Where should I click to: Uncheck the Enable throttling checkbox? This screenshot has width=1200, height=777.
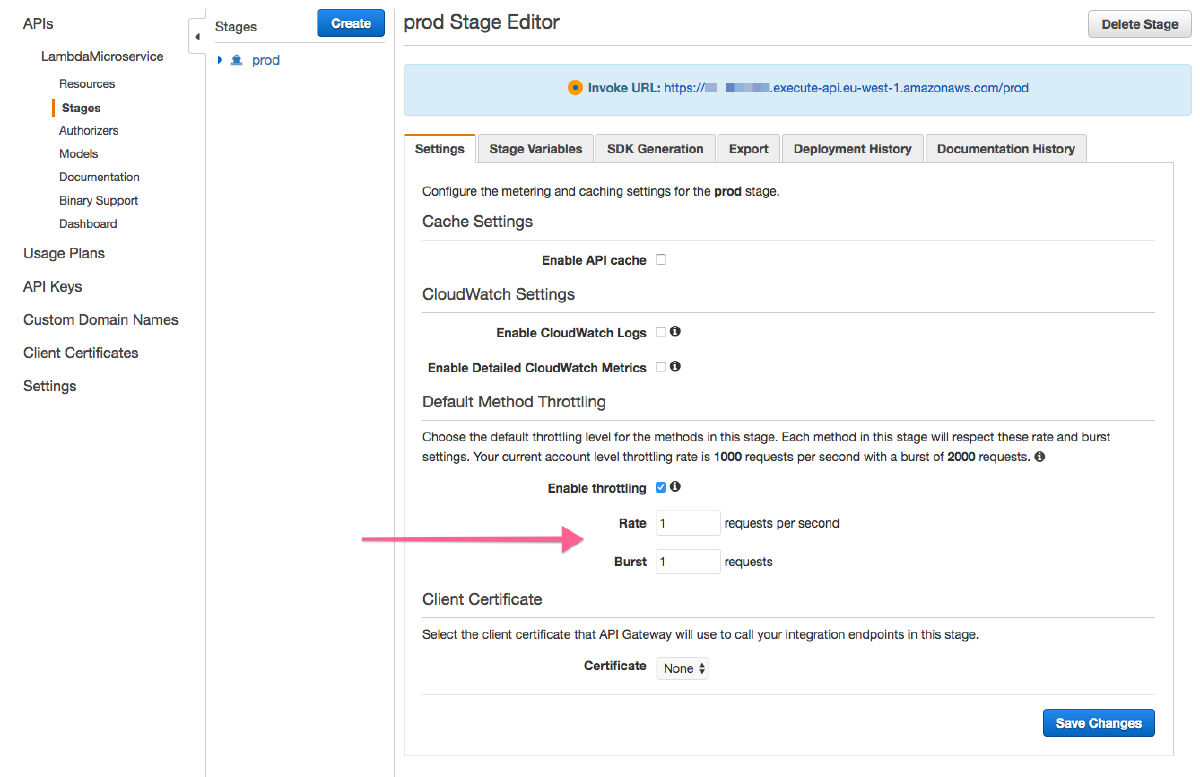661,487
